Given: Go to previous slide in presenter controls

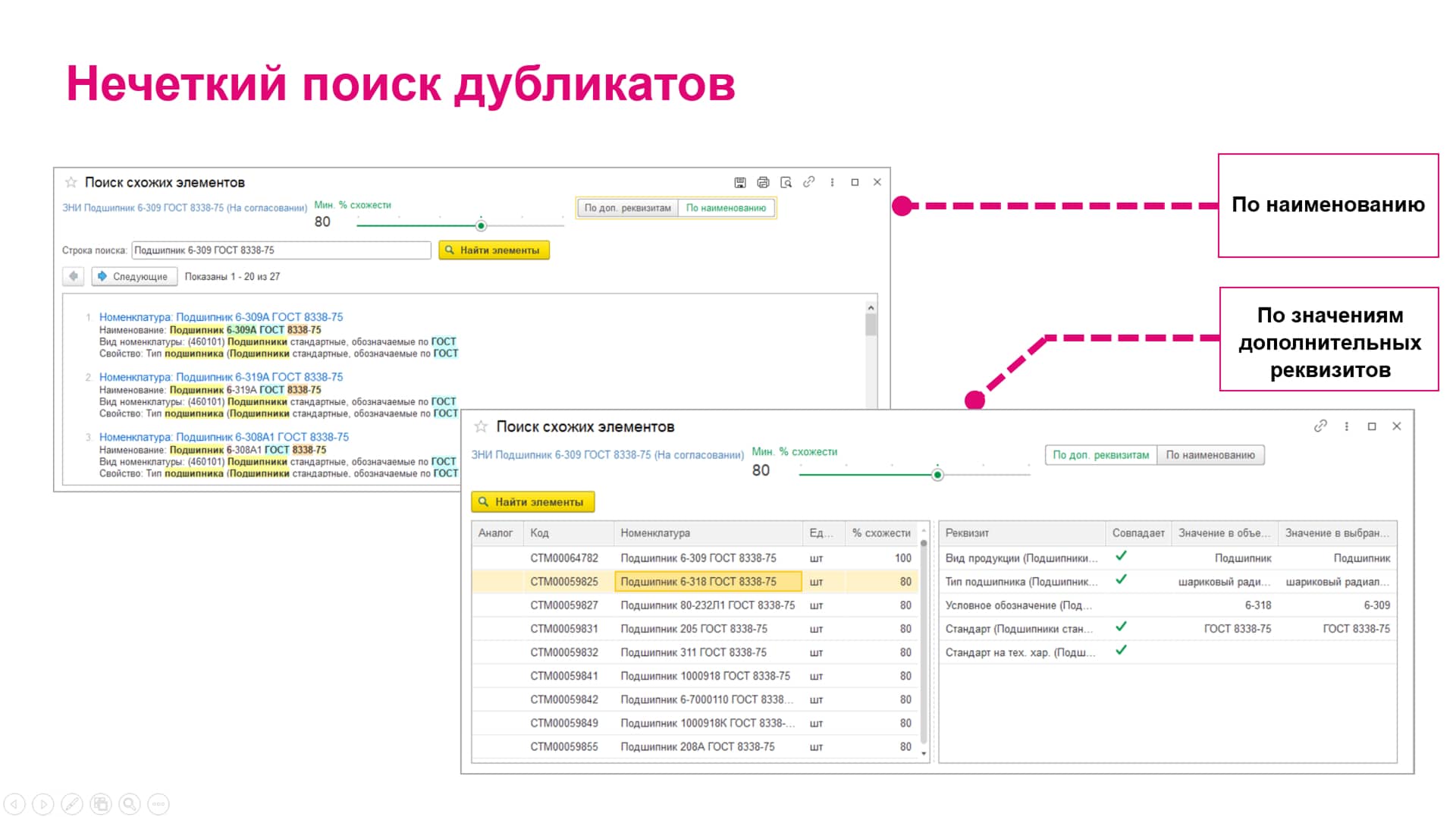Looking at the screenshot, I should [14, 804].
